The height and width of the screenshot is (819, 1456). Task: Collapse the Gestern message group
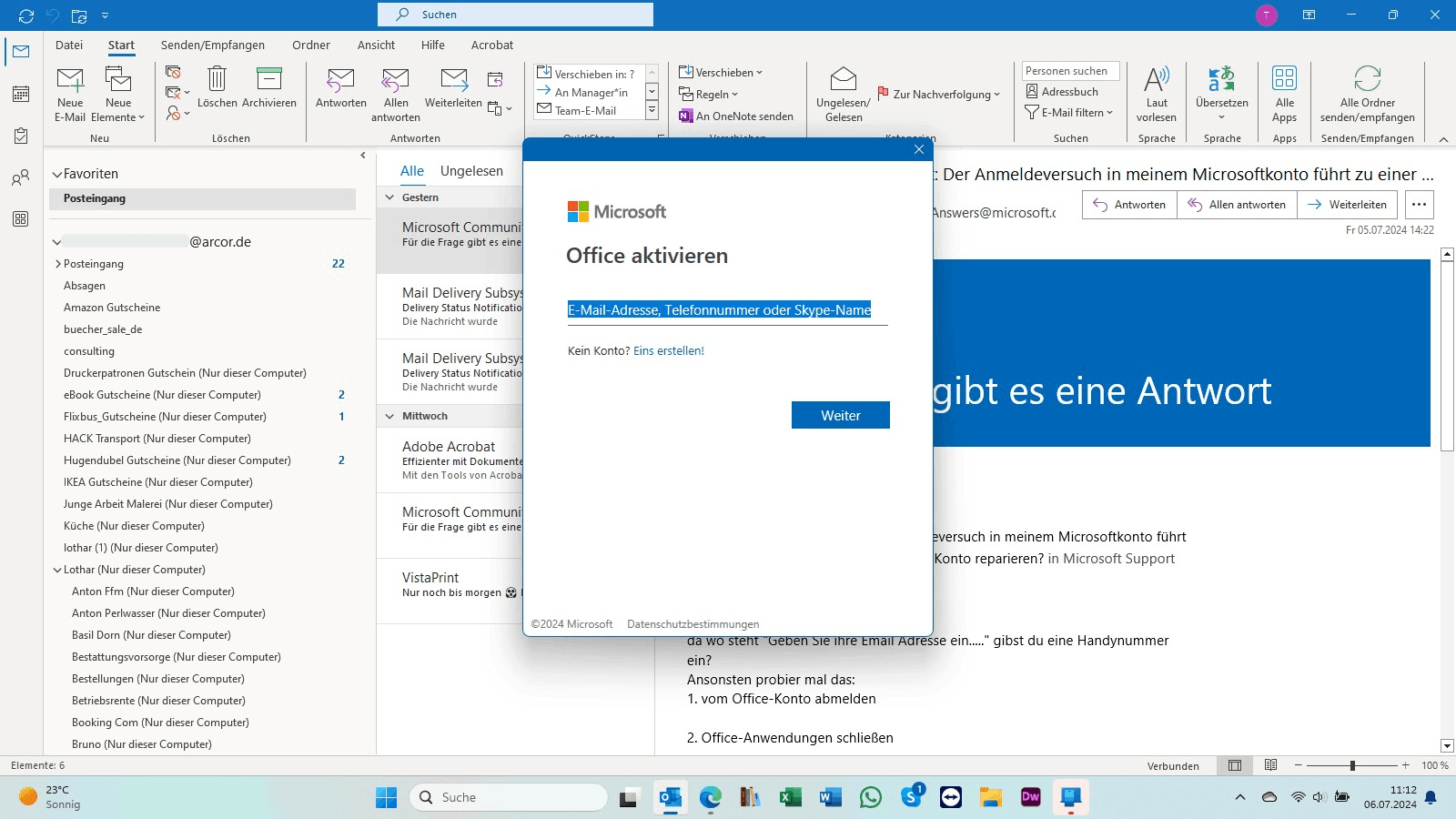coord(390,197)
